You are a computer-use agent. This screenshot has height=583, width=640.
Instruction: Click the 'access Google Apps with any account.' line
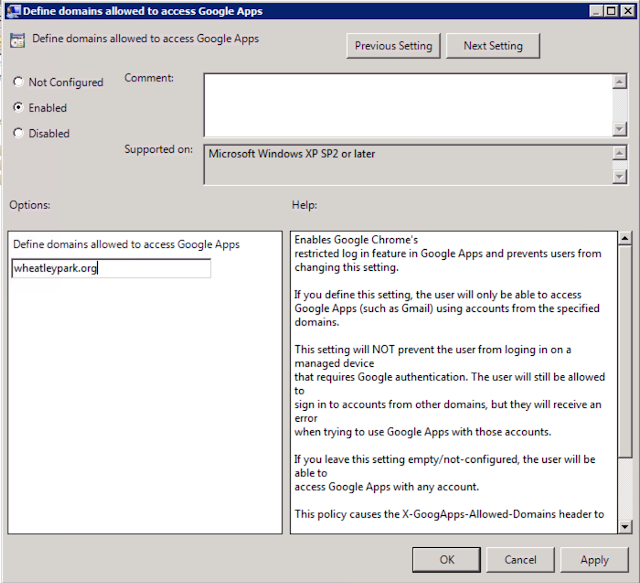click(387, 487)
